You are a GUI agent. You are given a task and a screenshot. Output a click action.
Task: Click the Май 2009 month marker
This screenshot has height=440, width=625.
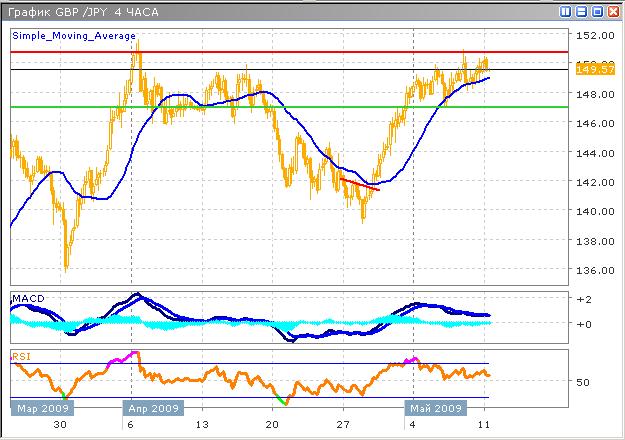point(434,408)
